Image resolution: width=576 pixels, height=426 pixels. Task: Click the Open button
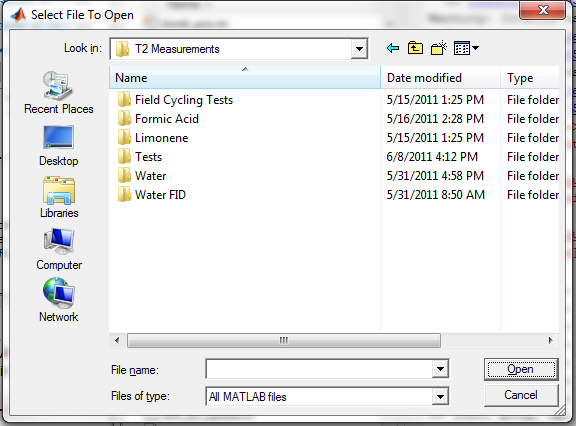[521, 369]
